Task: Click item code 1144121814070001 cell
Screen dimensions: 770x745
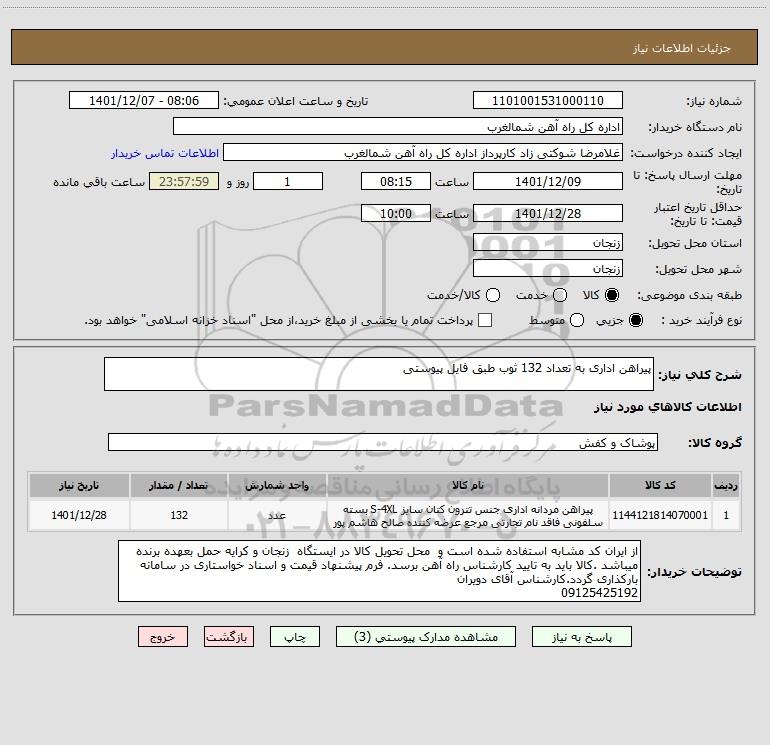Action: point(660,515)
